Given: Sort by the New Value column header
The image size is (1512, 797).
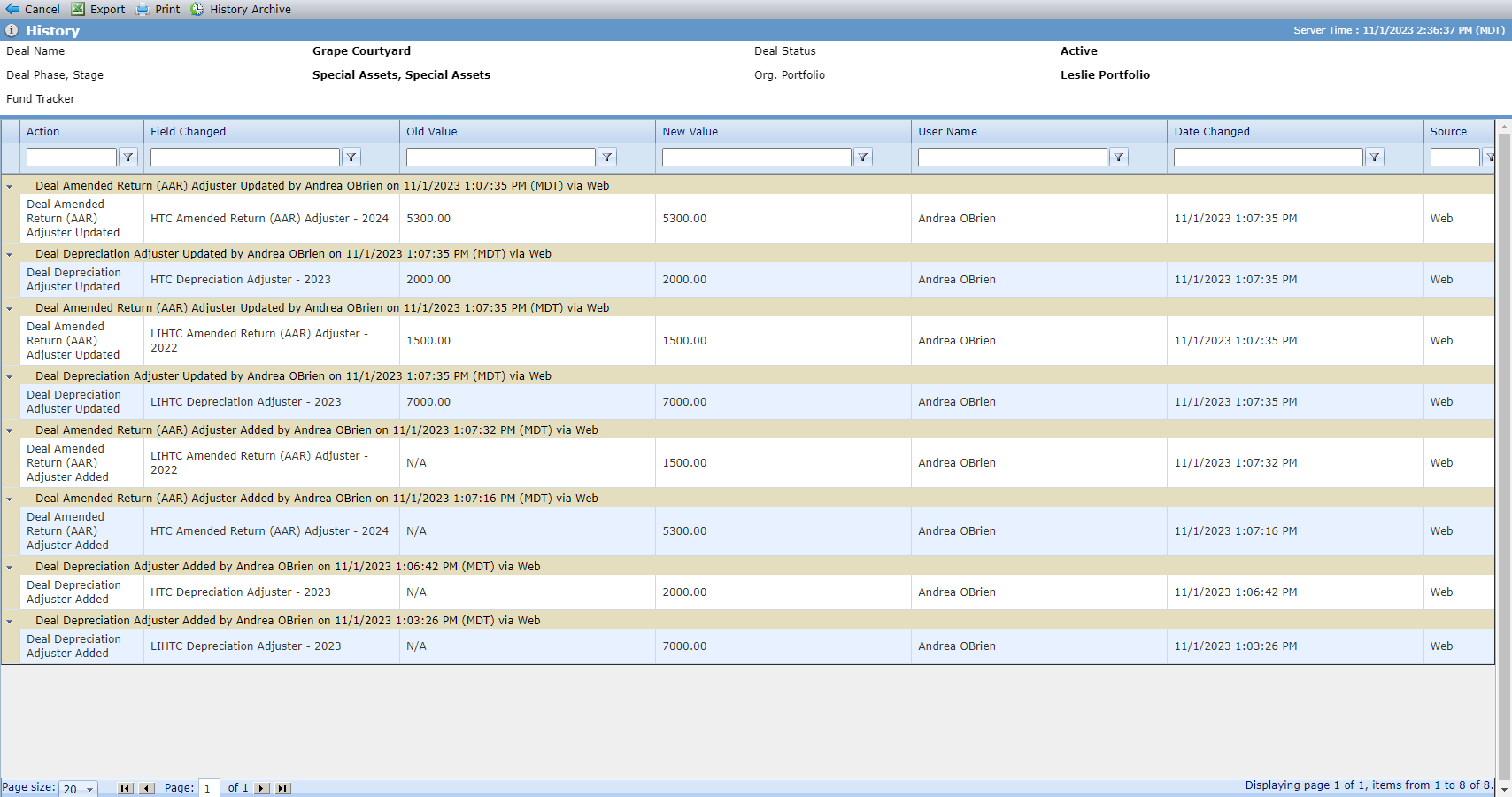Looking at the screenshot, I should click(690, 132).
